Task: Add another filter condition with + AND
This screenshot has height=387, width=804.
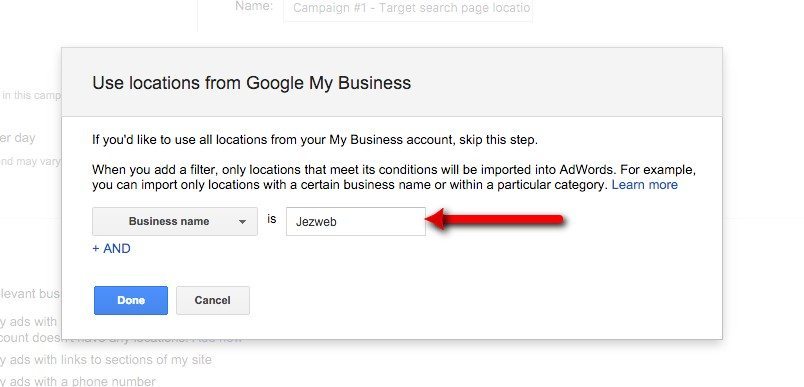Action: (x=111, y=249)
